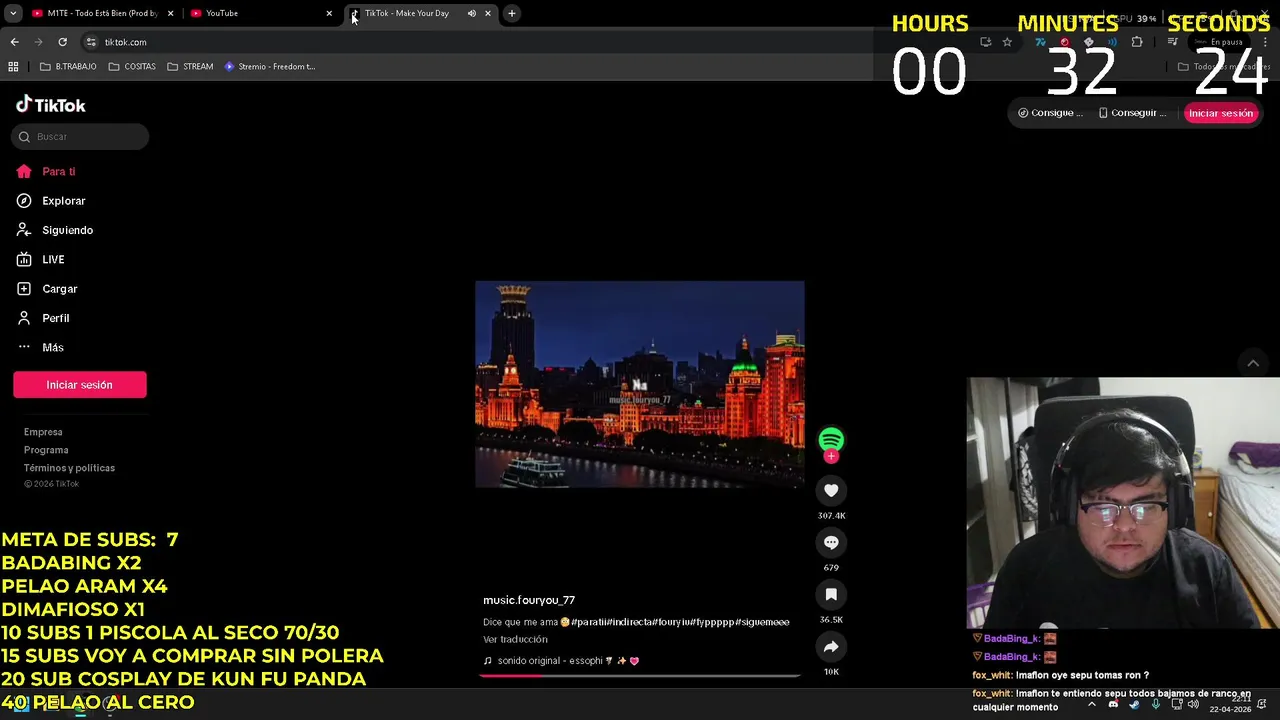Mute the TikTok tab audio icon
Viewport: 1280px width, 720px height.
471,13
